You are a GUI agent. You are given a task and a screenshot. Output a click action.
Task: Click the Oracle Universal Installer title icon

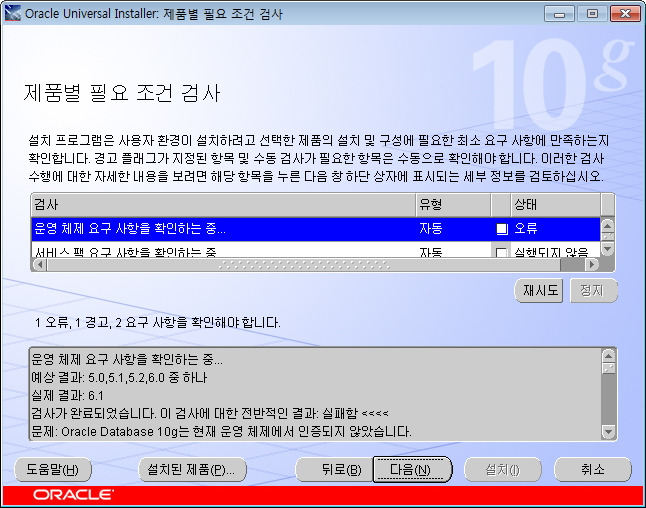12,14
